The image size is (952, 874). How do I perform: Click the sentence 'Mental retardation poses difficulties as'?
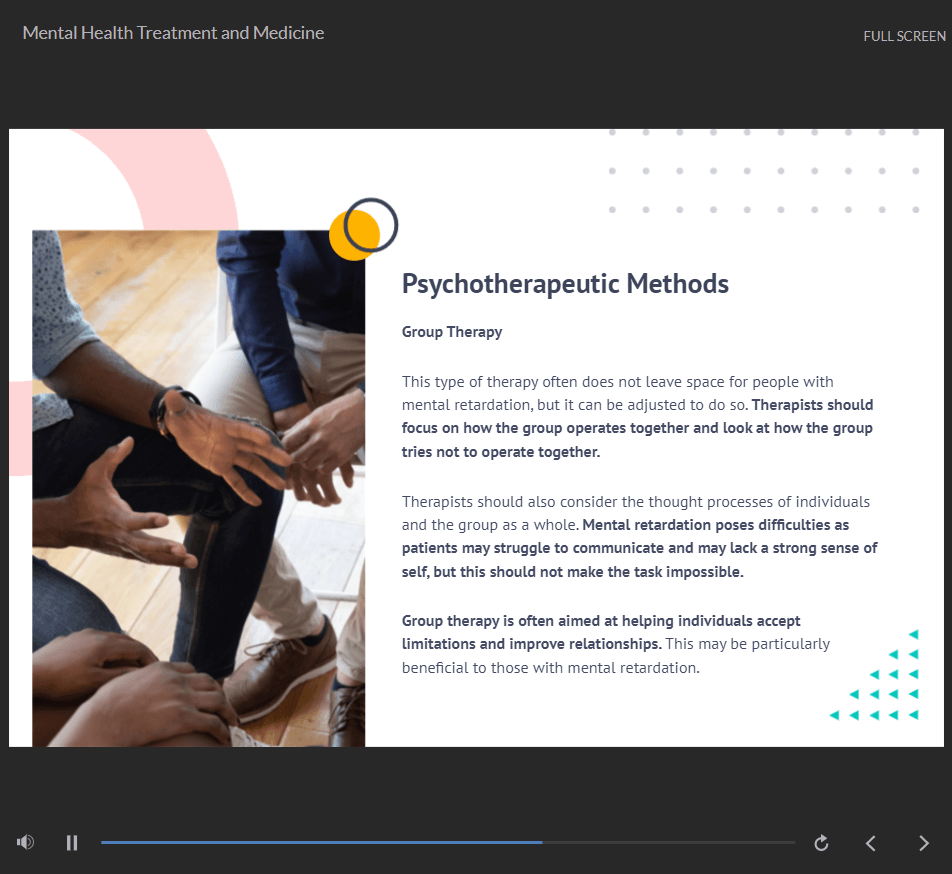tap(715, 525)
